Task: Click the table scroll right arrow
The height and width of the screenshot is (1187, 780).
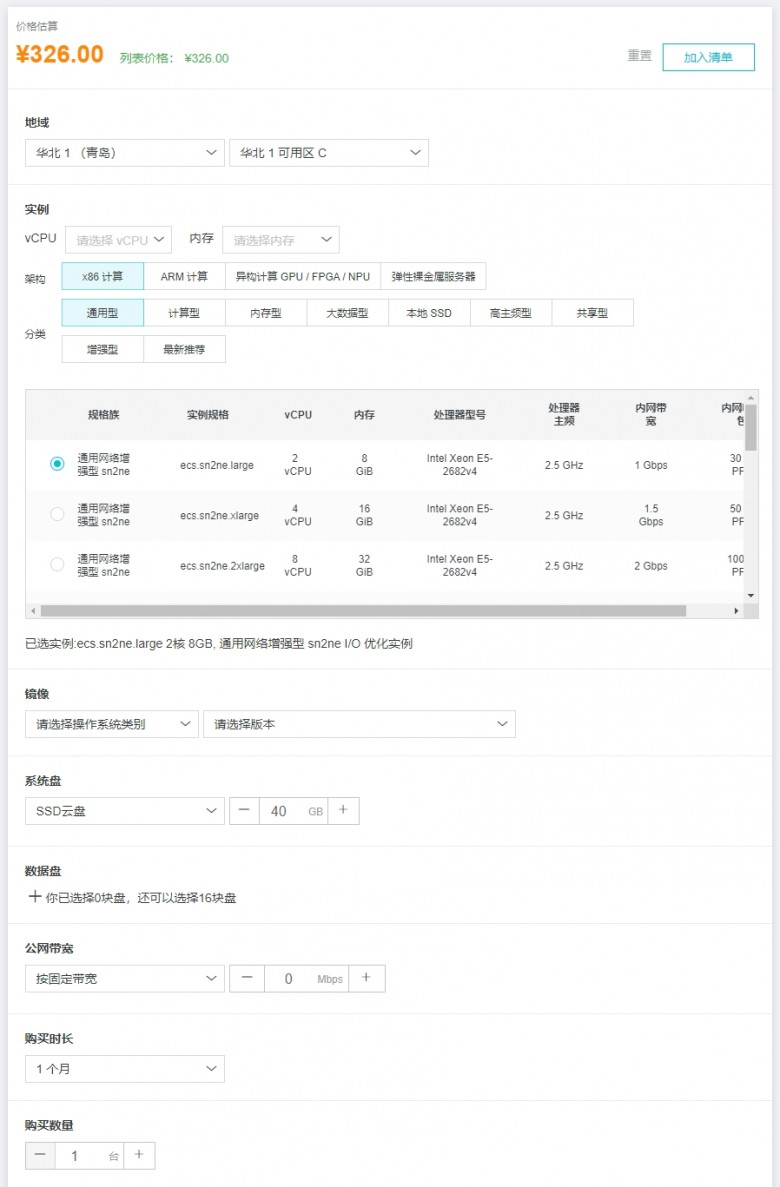Action: tap(736, 611)
